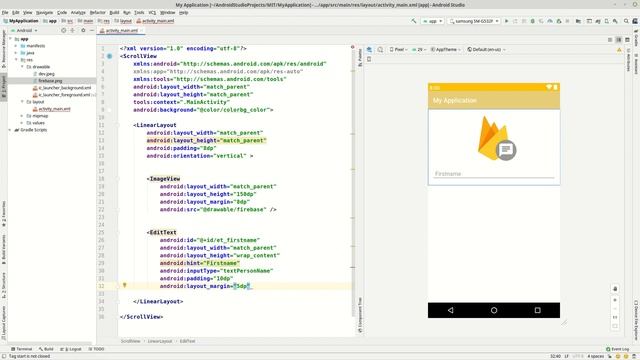Image resolution: width=640 pixels, height=360 pixels.
Task: Switch editor to Design-only view icon
Action: pos(627,40)
